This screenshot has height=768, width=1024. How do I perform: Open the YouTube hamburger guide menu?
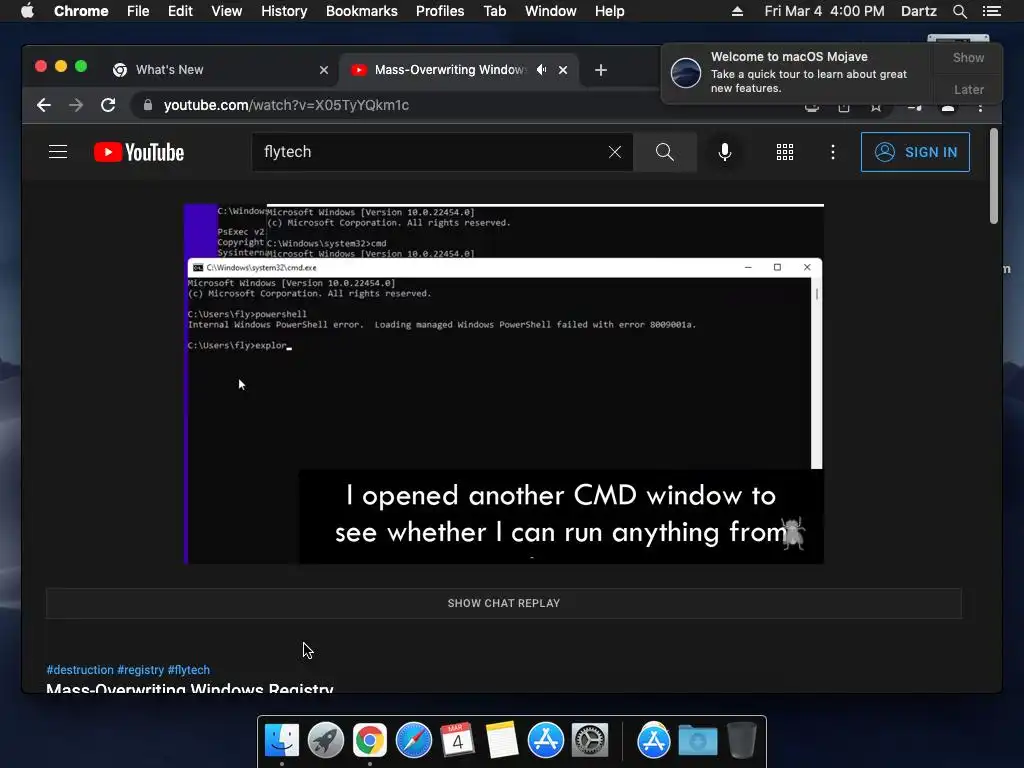click(x=58, y=152)
